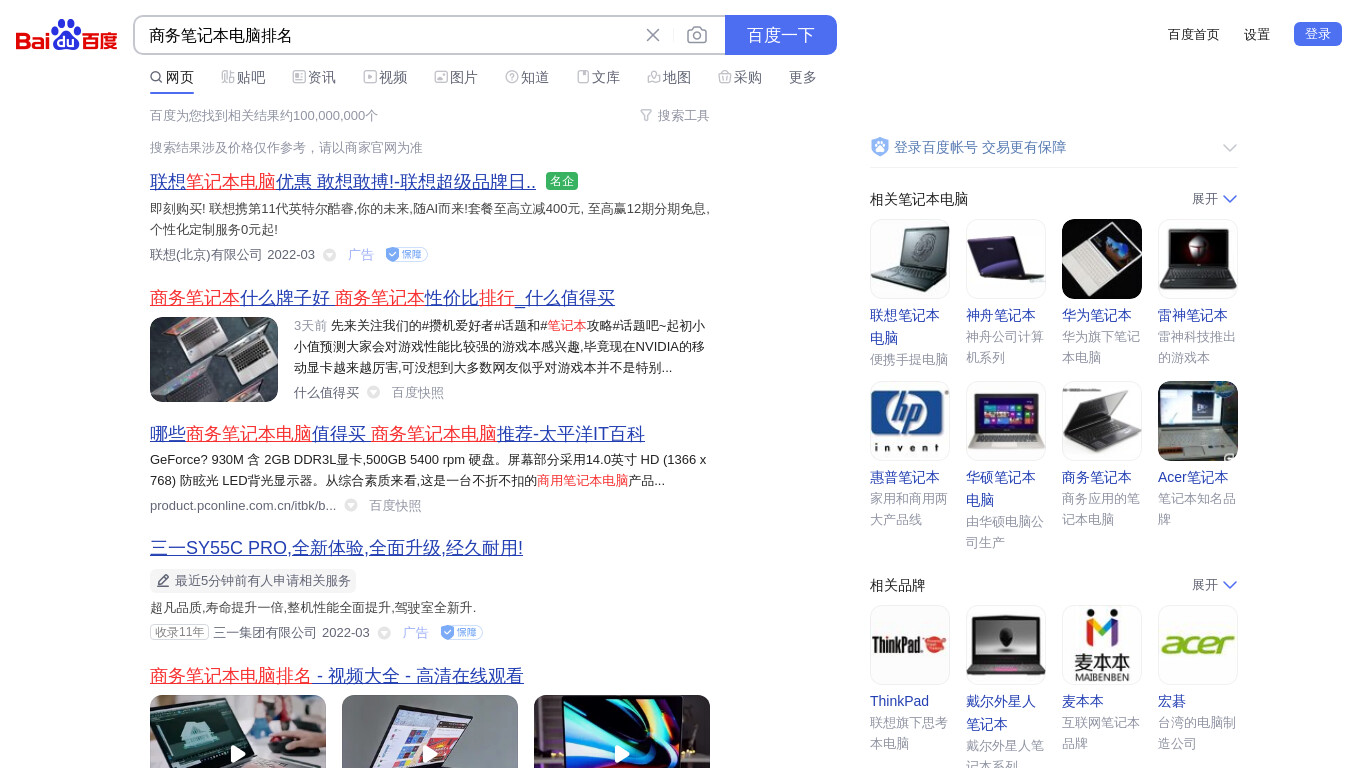Click the pencil icon before 最近5分钟前有人申请相关服务
The image size is (1366, 768).
[163, 581]
